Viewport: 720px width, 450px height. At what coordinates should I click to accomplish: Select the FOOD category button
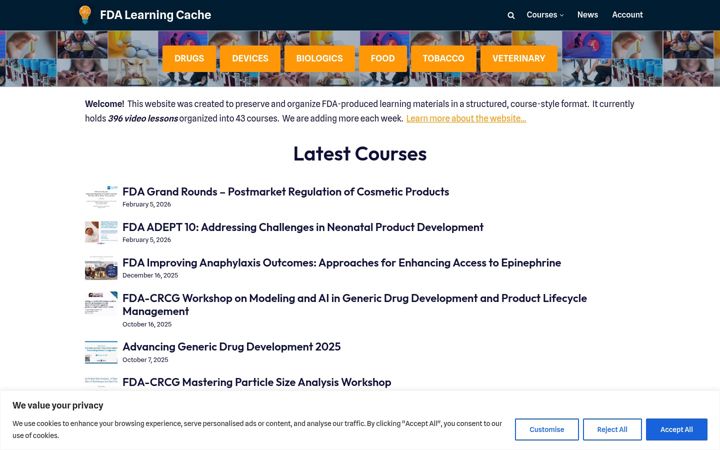[382, 58]
